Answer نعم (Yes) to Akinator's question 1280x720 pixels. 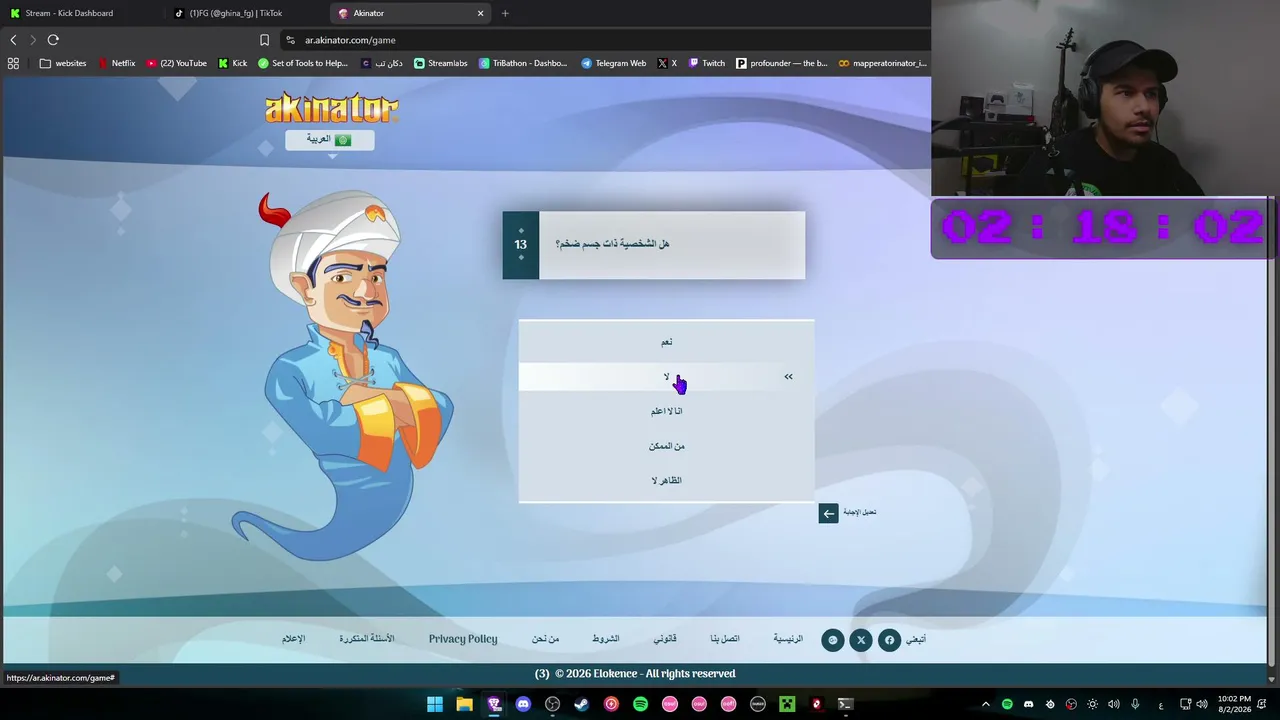point(666,342)
